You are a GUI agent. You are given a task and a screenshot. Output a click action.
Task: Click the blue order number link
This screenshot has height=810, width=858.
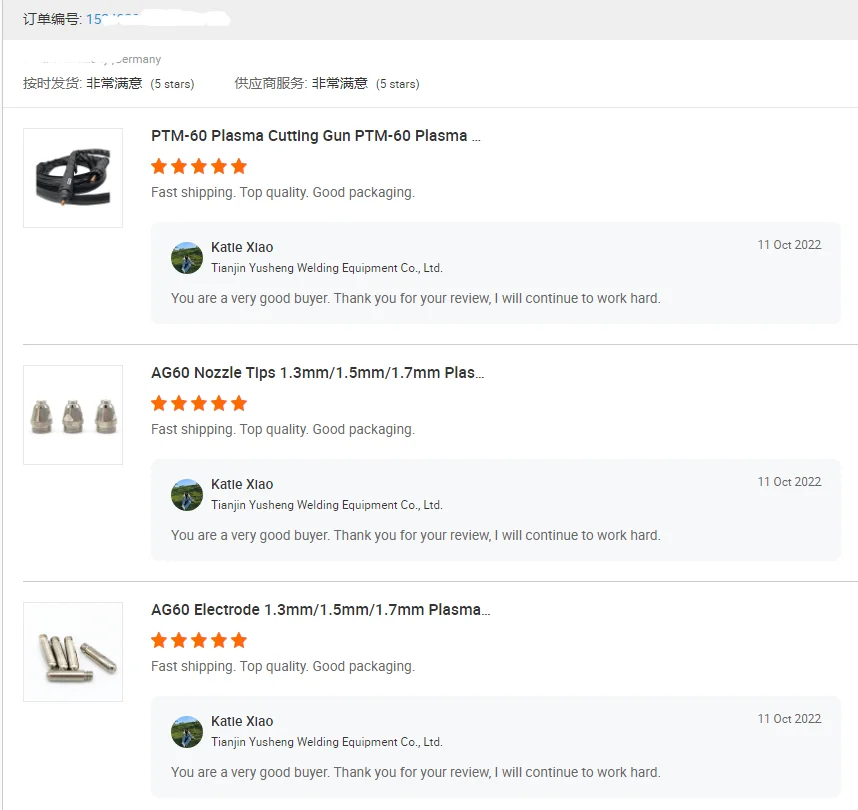(112, 19)
